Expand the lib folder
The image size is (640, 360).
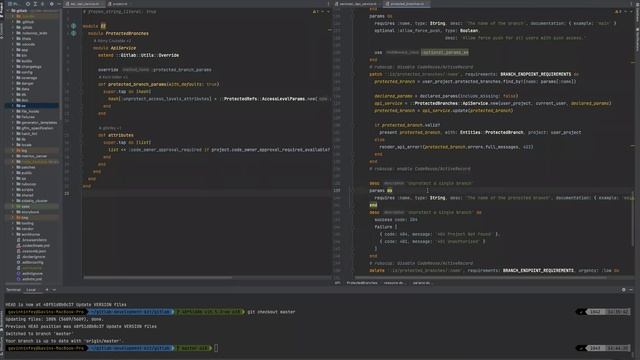tap(13, 139)
